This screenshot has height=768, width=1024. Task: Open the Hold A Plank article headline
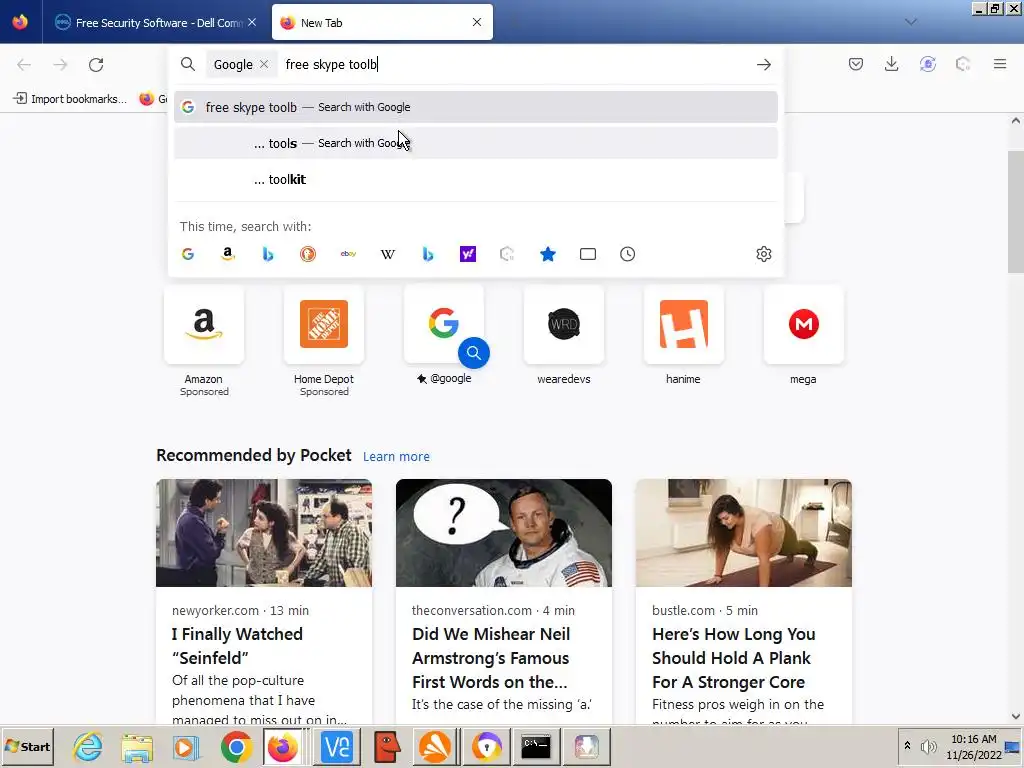pyautogui.click(x=733, y=658)
